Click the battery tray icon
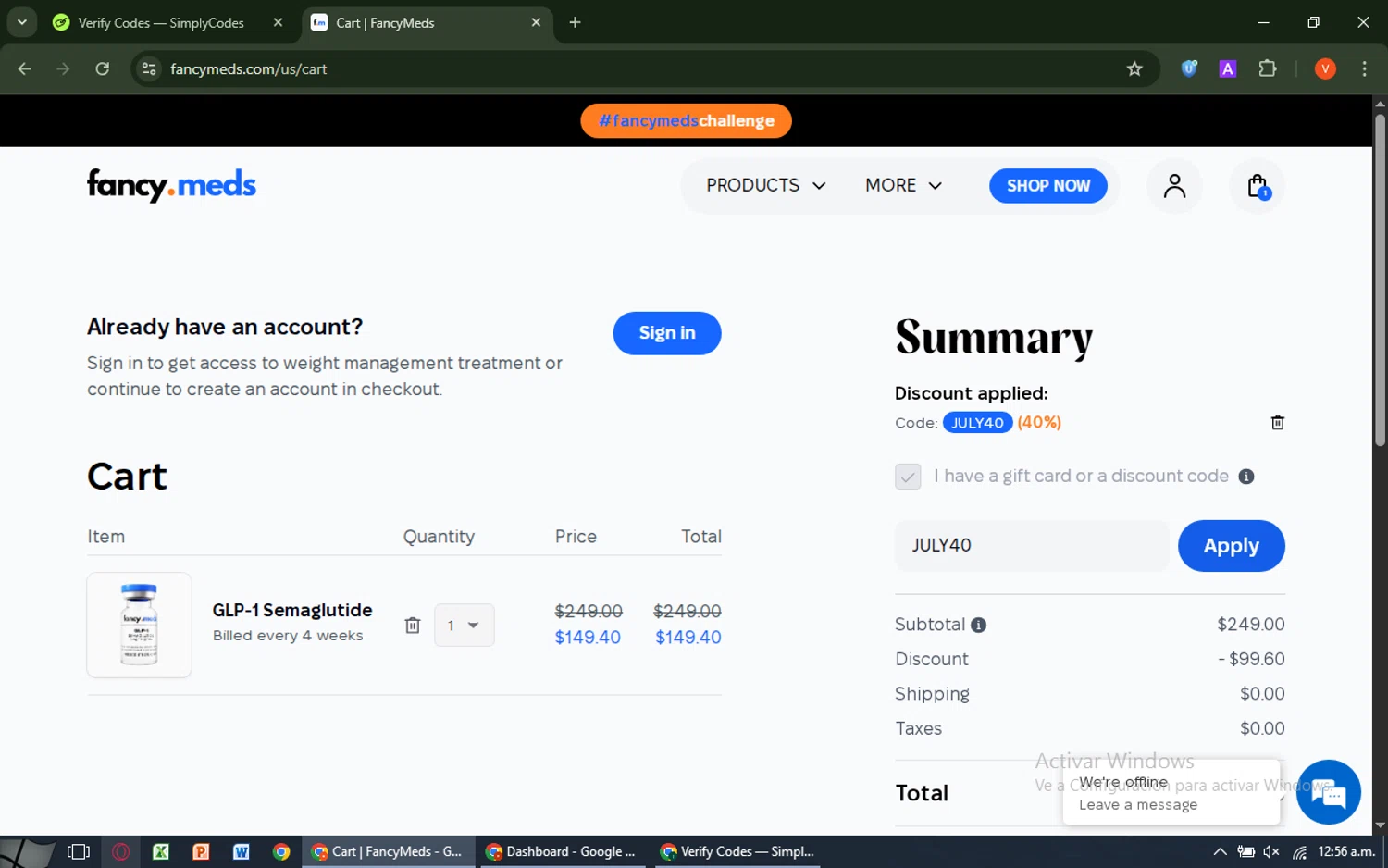 click(1246, 852)
